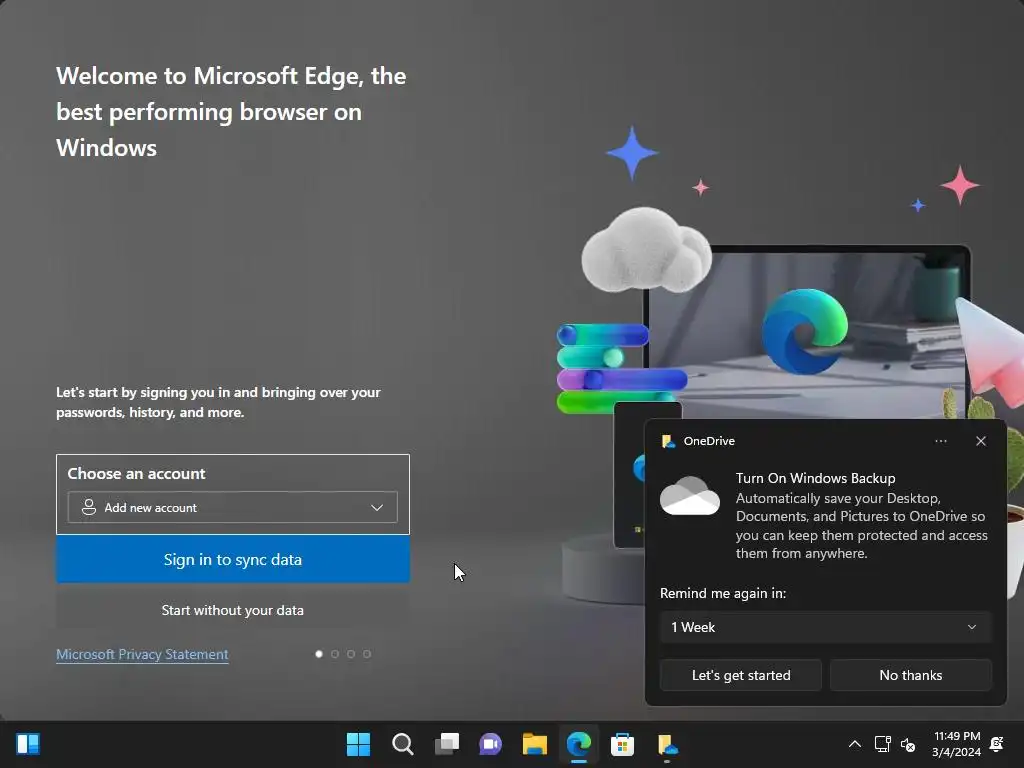The image size is (1024, 768).
Task: Open the Windows Start menu
Action: click(358, 744)
